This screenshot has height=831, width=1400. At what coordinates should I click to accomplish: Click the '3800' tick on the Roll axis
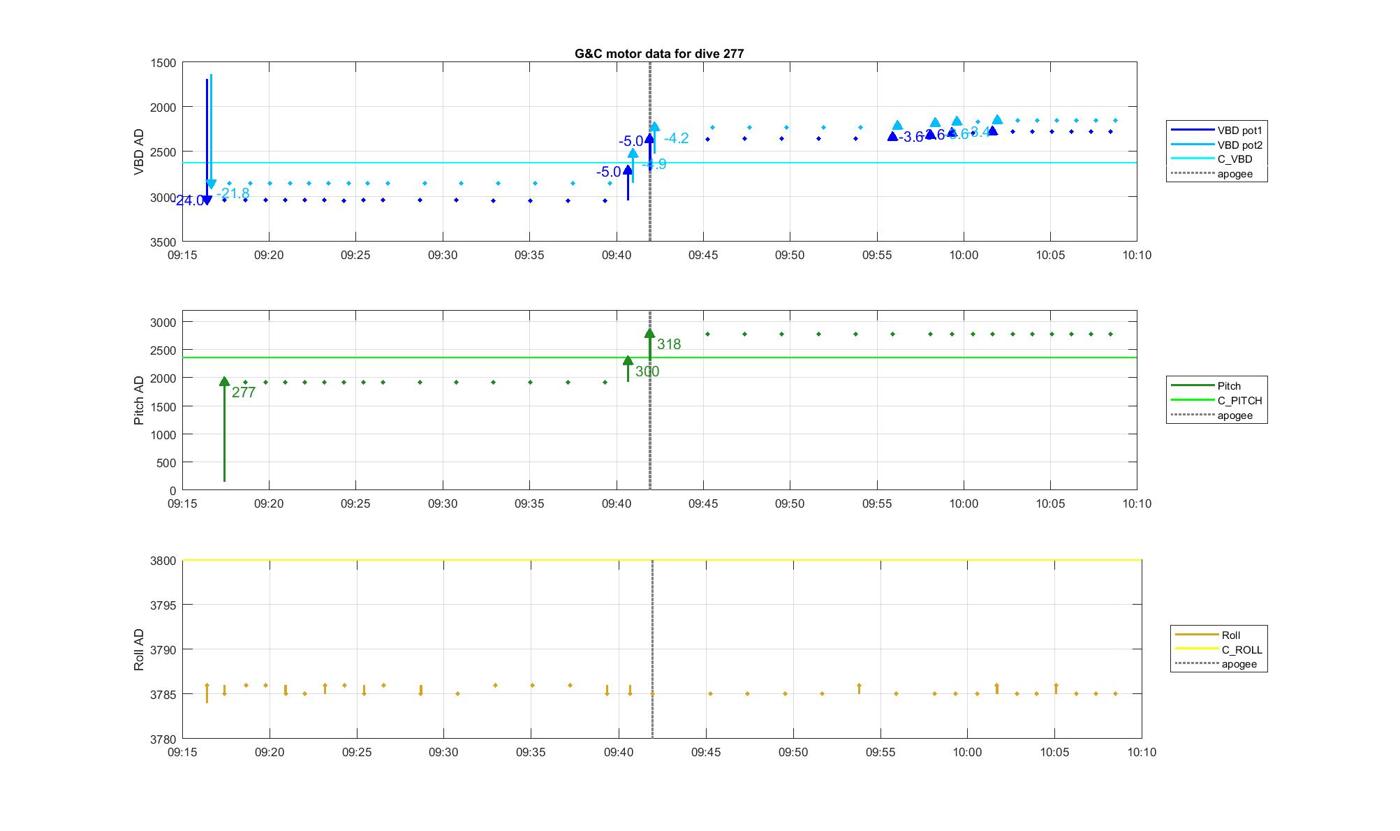[x=163, y=561]
